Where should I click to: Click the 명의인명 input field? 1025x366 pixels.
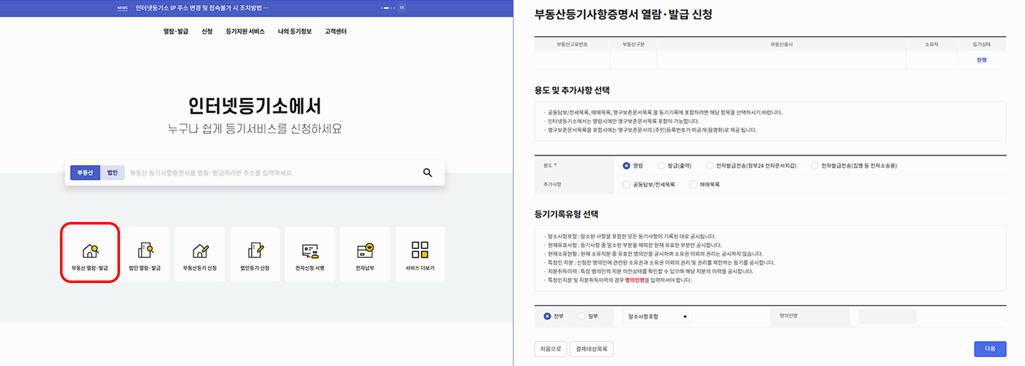coord(887,316)
